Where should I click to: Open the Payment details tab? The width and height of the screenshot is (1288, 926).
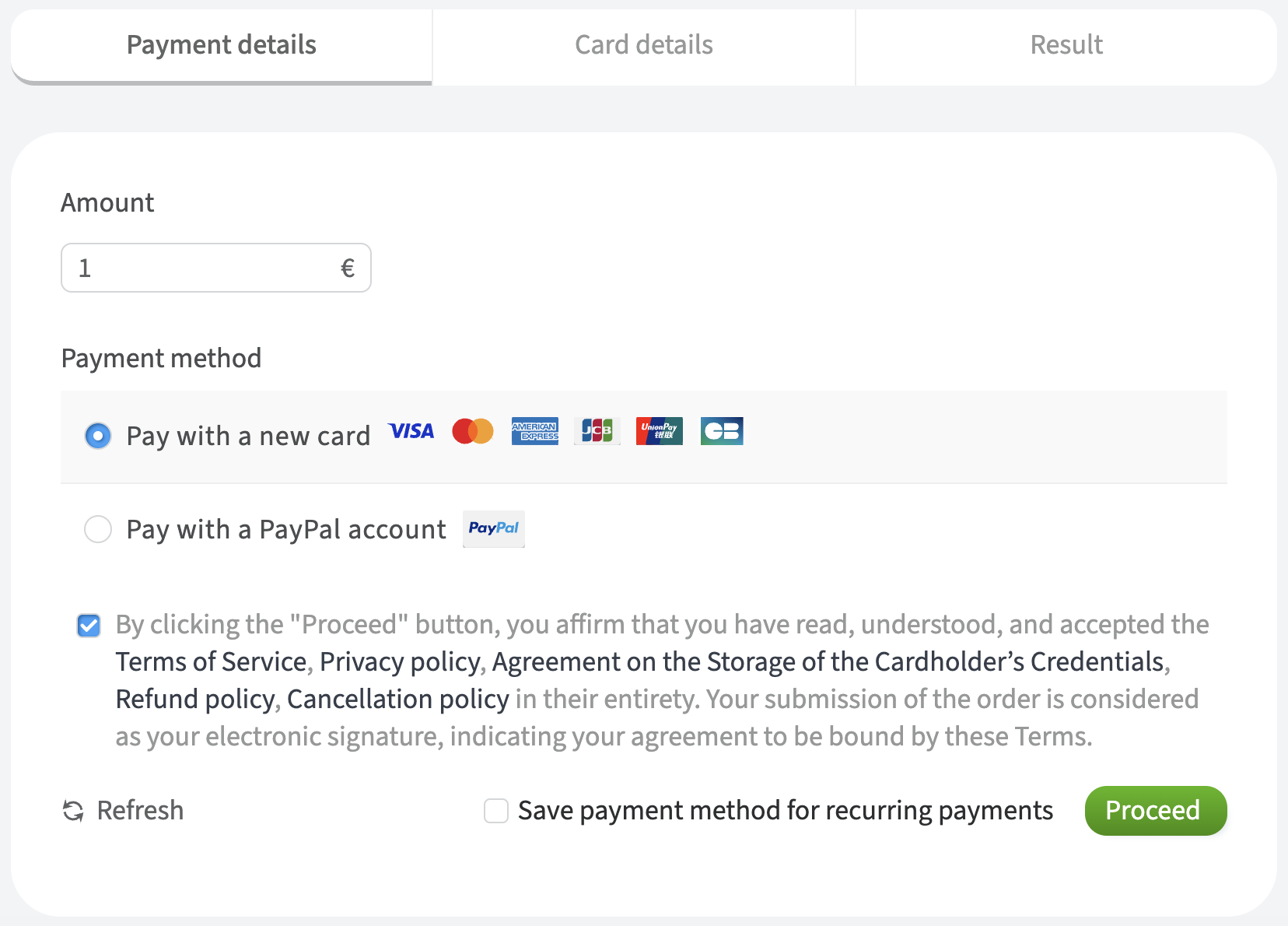[222, 45]
